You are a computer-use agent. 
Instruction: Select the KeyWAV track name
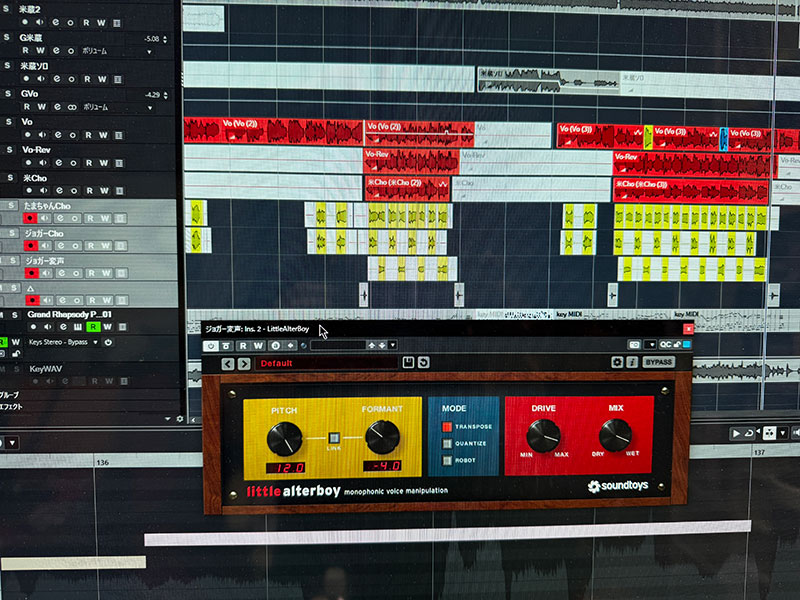click(45, 369)
